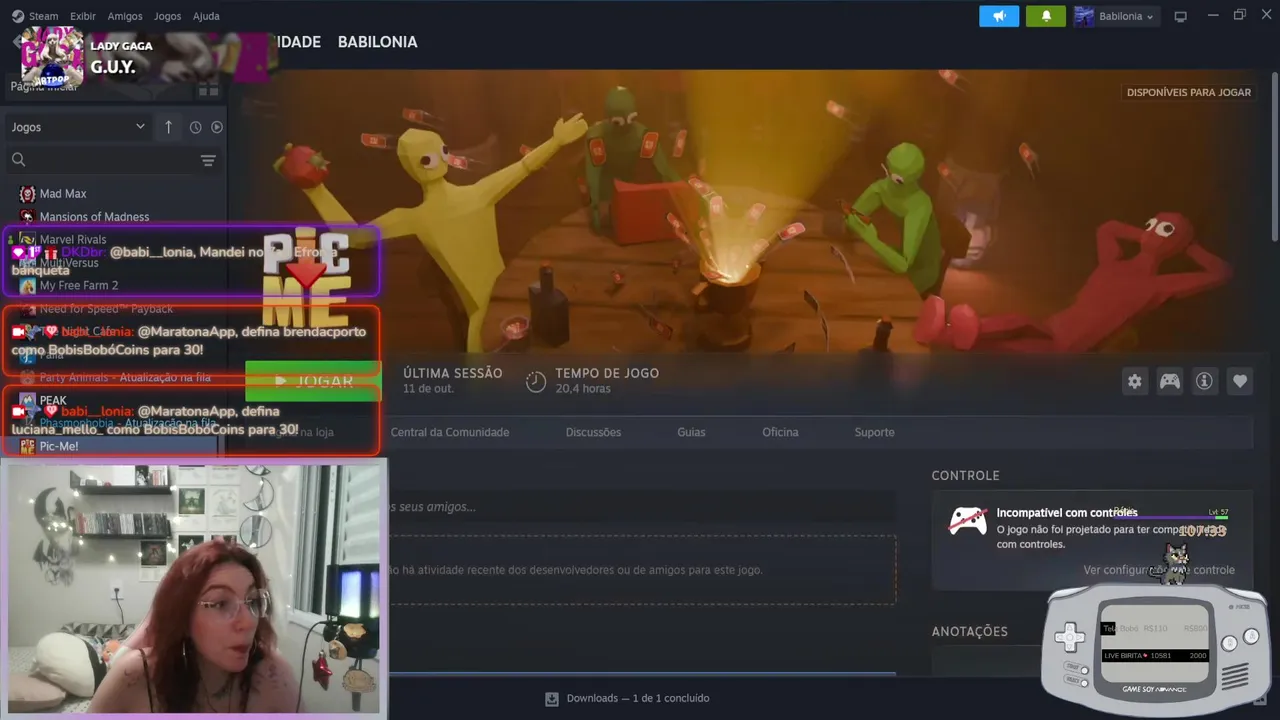
Task: Click the Pic-Me! game icon
Action: 27,446
